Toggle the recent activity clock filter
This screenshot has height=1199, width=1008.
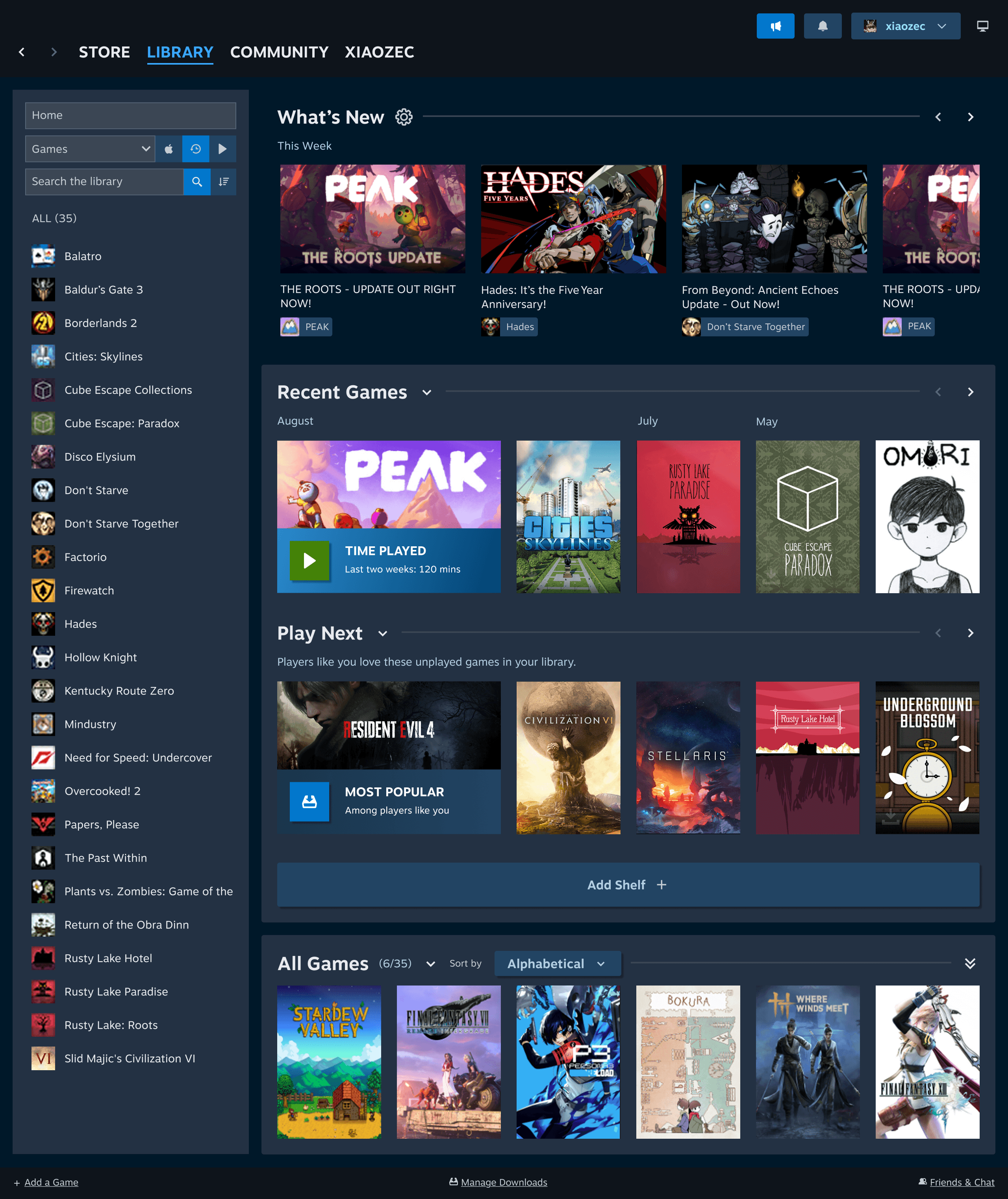(x=195, y=149)
